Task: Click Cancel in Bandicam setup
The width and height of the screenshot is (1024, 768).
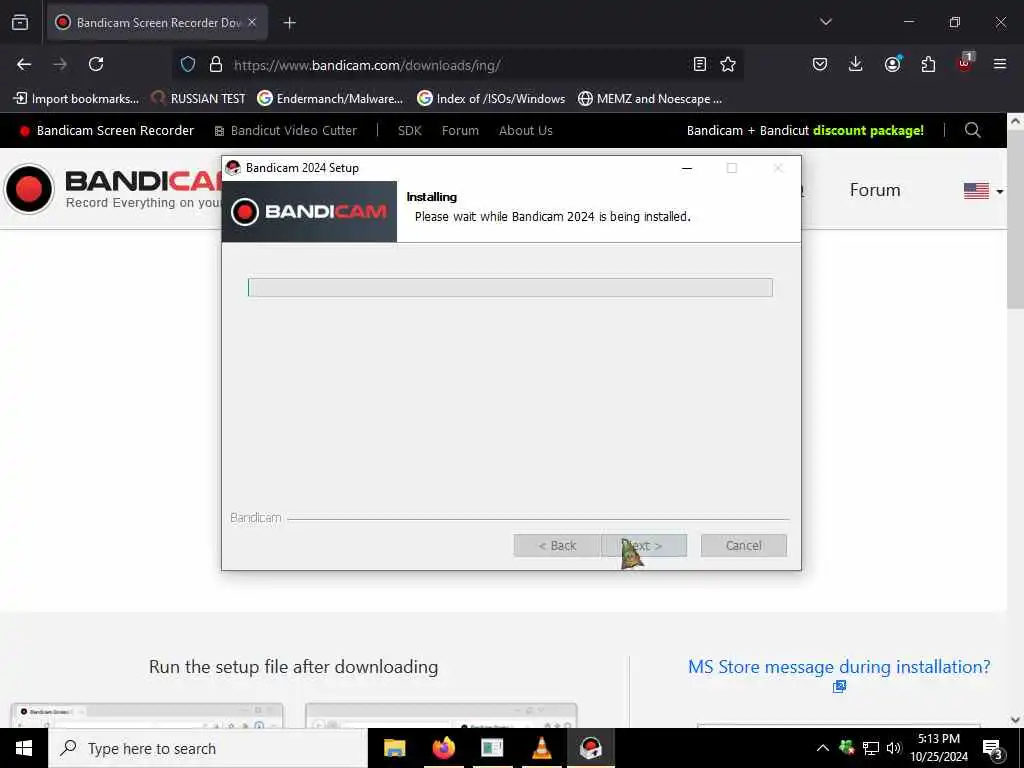Action: tap(743, 545)
